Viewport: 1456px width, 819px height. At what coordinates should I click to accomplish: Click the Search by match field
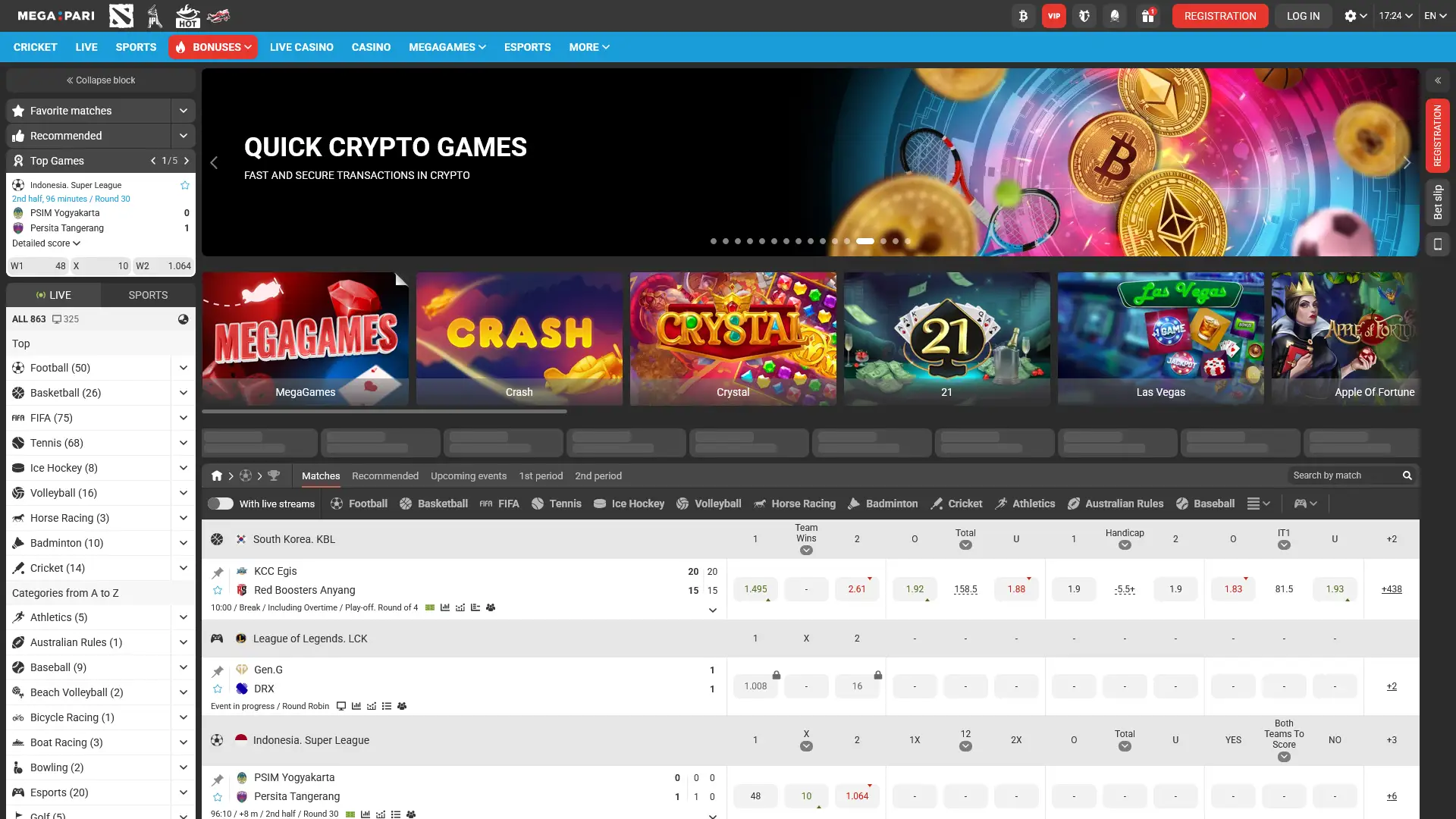(x=1352, y=475)
